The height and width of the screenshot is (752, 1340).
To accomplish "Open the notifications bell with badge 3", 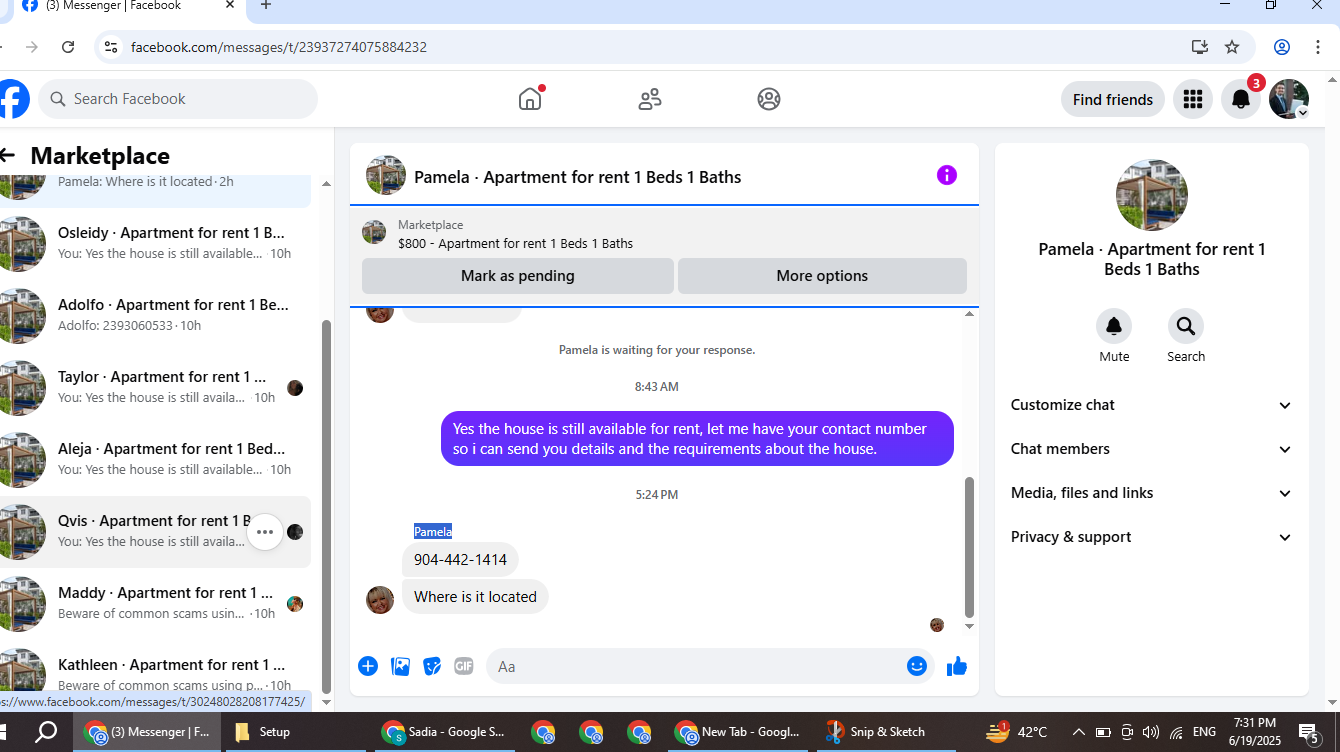I will coord(1241,99).
